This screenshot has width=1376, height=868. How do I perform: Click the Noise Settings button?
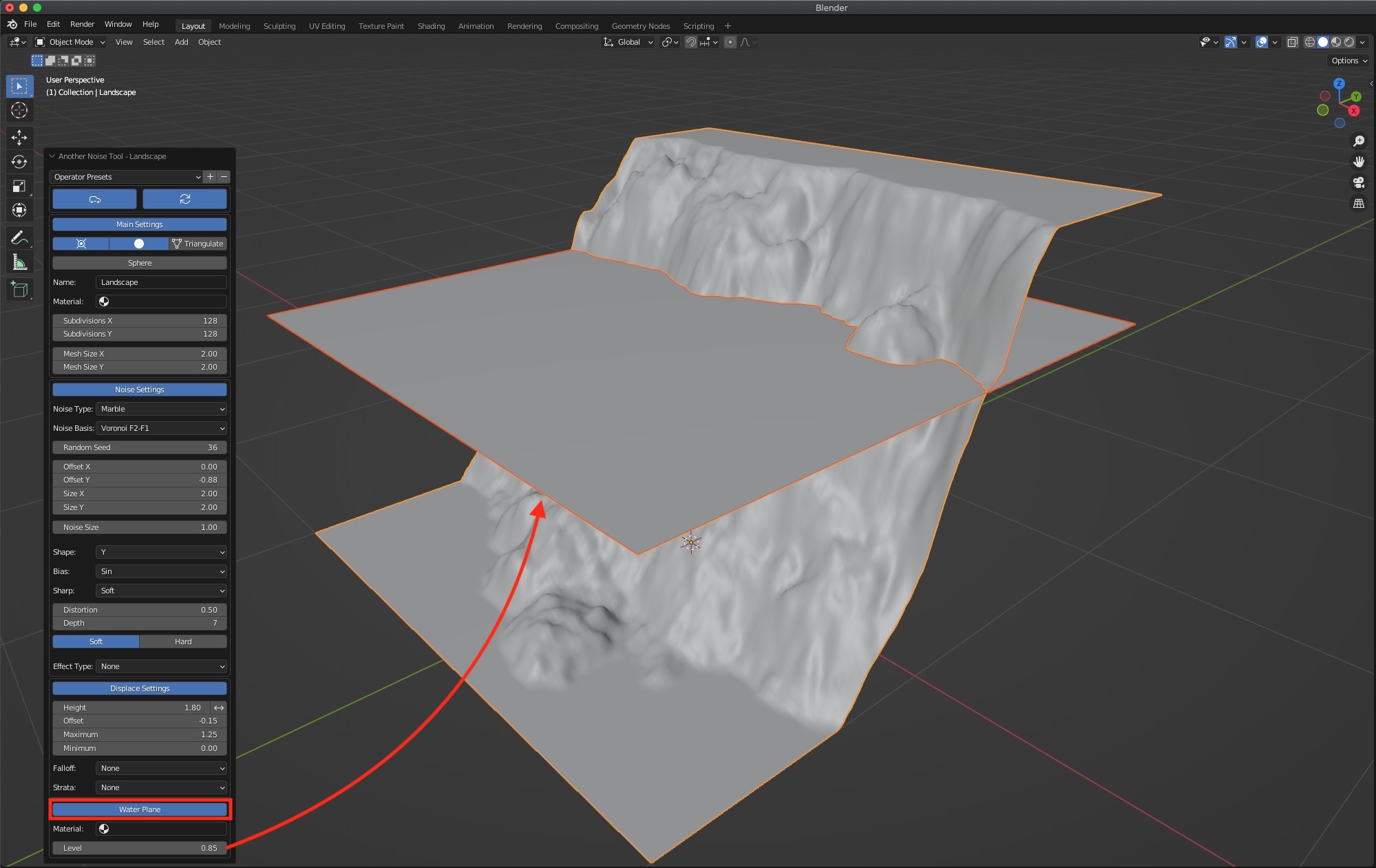tap(140, 390)
